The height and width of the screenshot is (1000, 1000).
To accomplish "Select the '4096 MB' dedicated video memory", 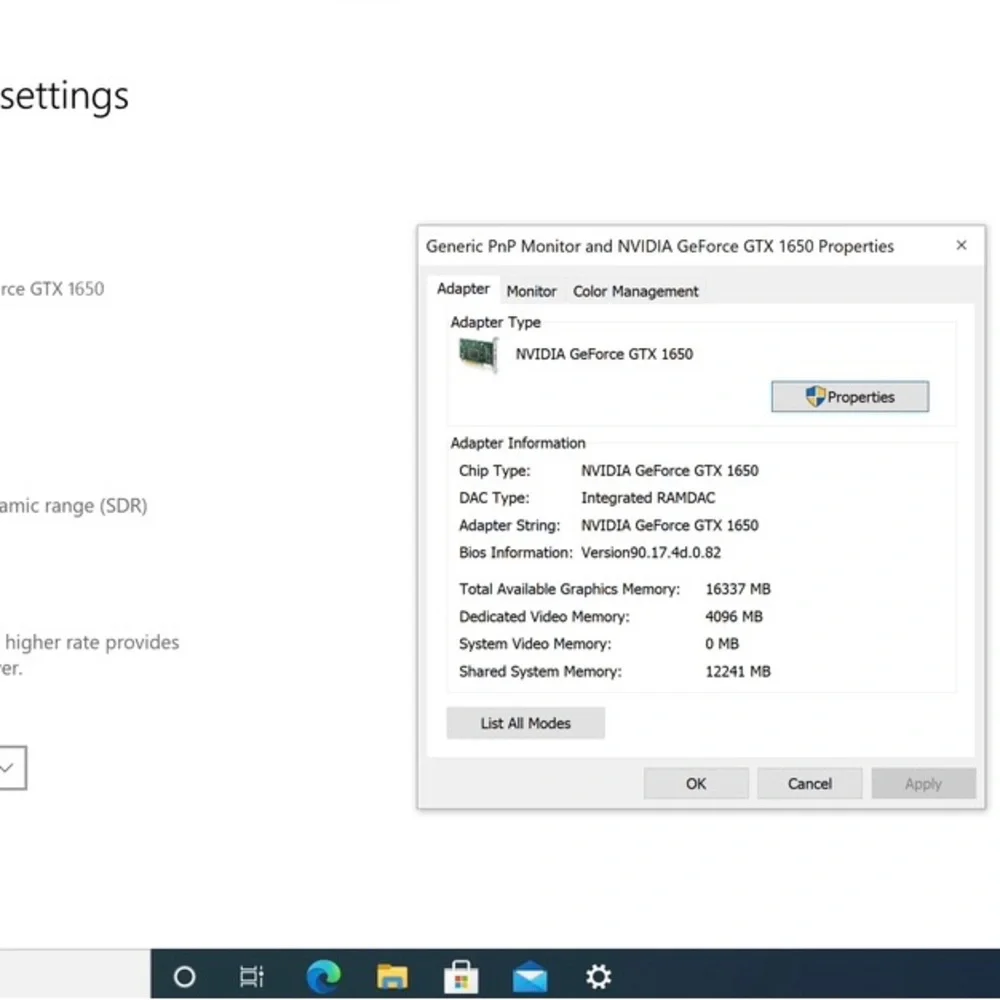I will point(734,616).
